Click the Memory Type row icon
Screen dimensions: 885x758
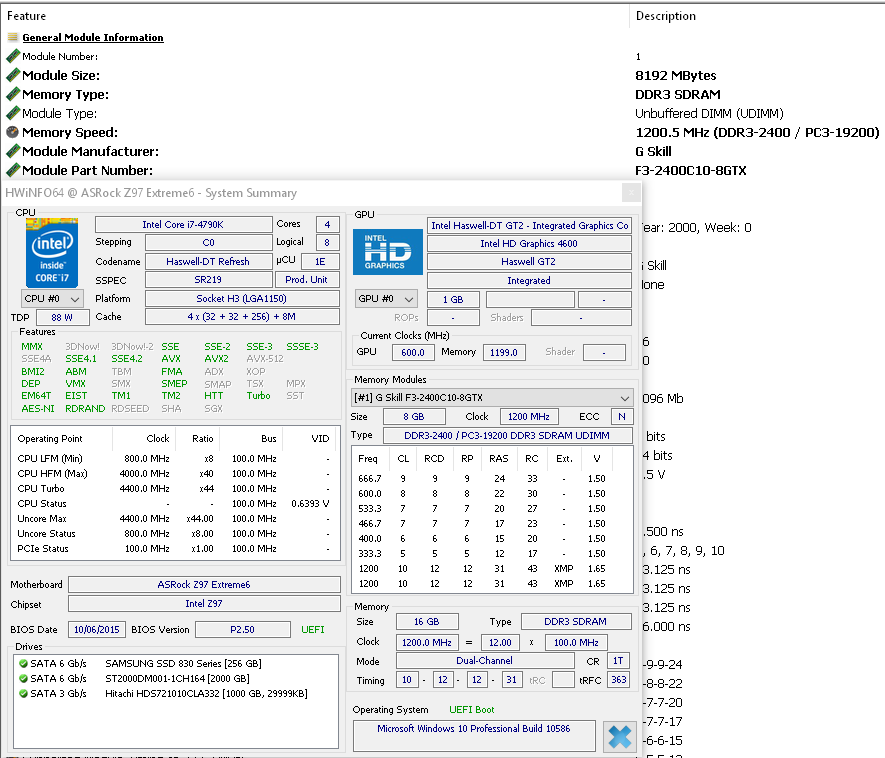point(13,94)
